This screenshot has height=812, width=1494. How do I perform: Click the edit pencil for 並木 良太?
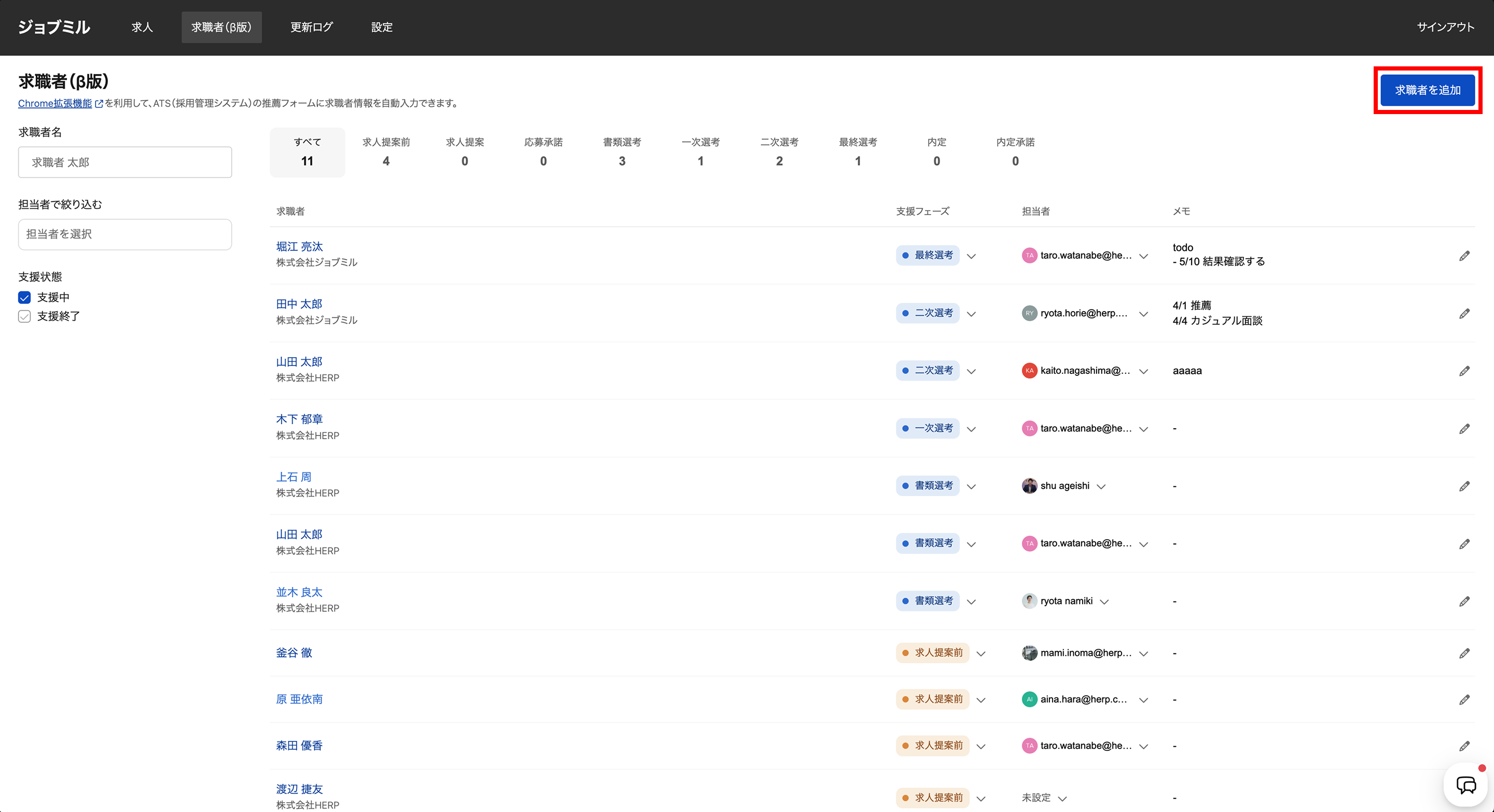click(x=1464, y=601)
